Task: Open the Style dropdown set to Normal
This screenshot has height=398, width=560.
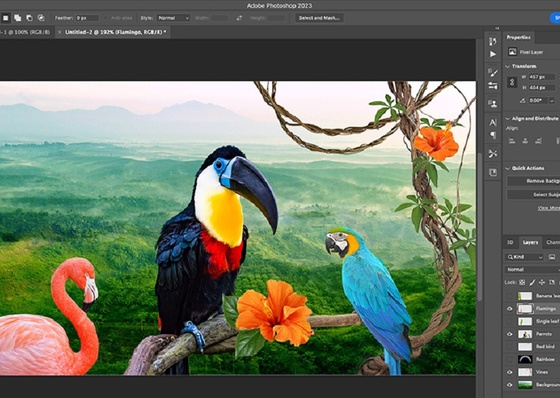Action: pyautogui.click(x=173, y=18)
